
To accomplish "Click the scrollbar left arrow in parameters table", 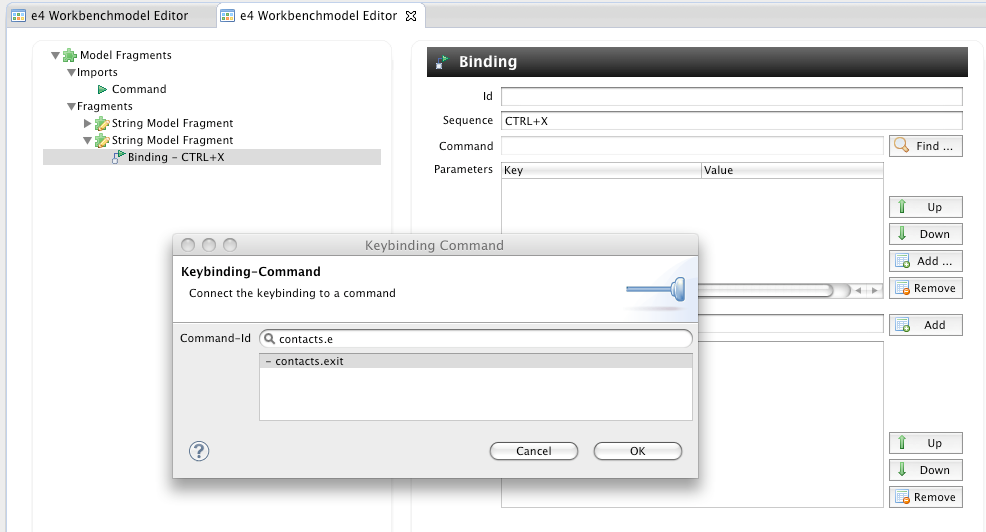I will 858,291.
